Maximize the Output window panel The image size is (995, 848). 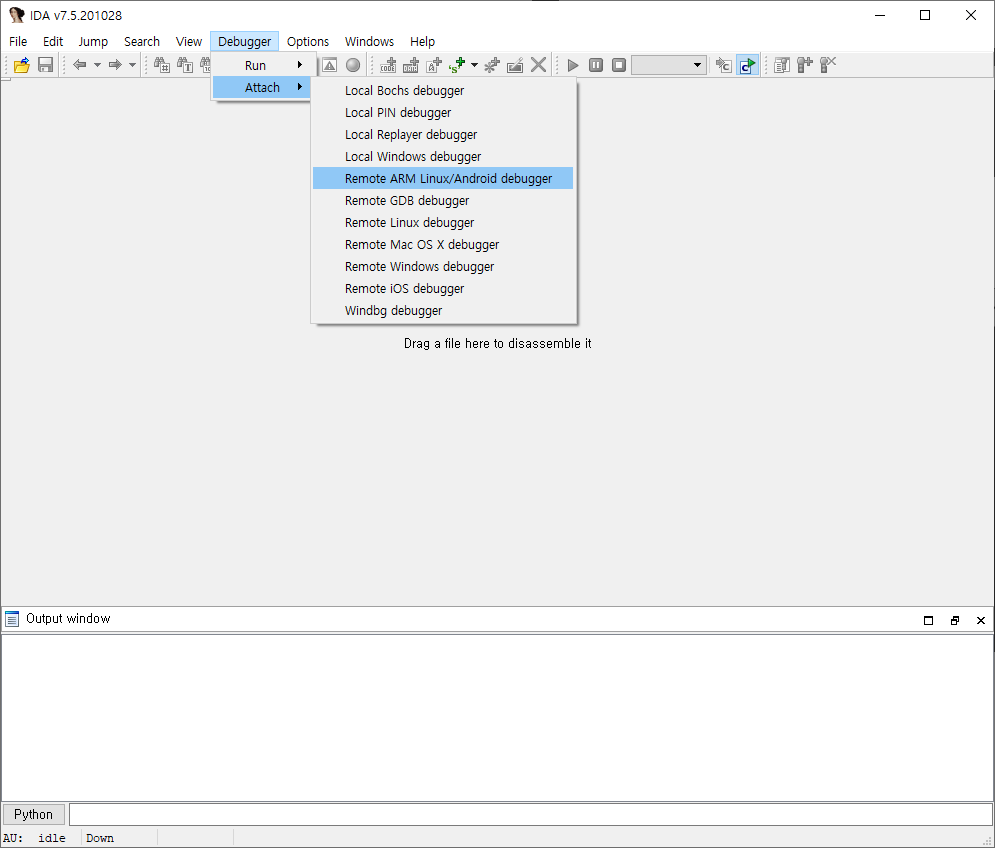click(928, 620)
